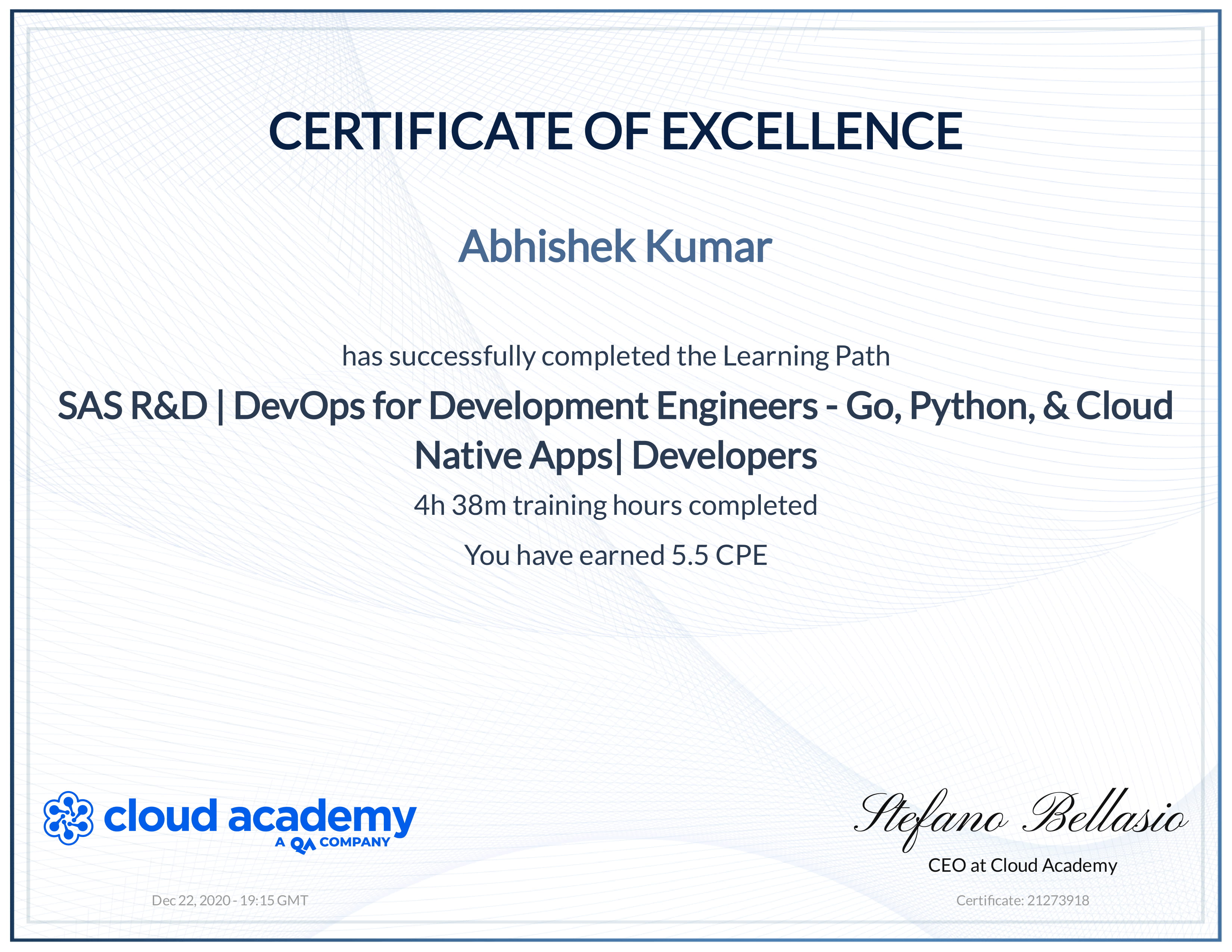Click the "Native Apps| Developers" title line
The width and height of the screenshot is (1232, 952).
[615, 456]
